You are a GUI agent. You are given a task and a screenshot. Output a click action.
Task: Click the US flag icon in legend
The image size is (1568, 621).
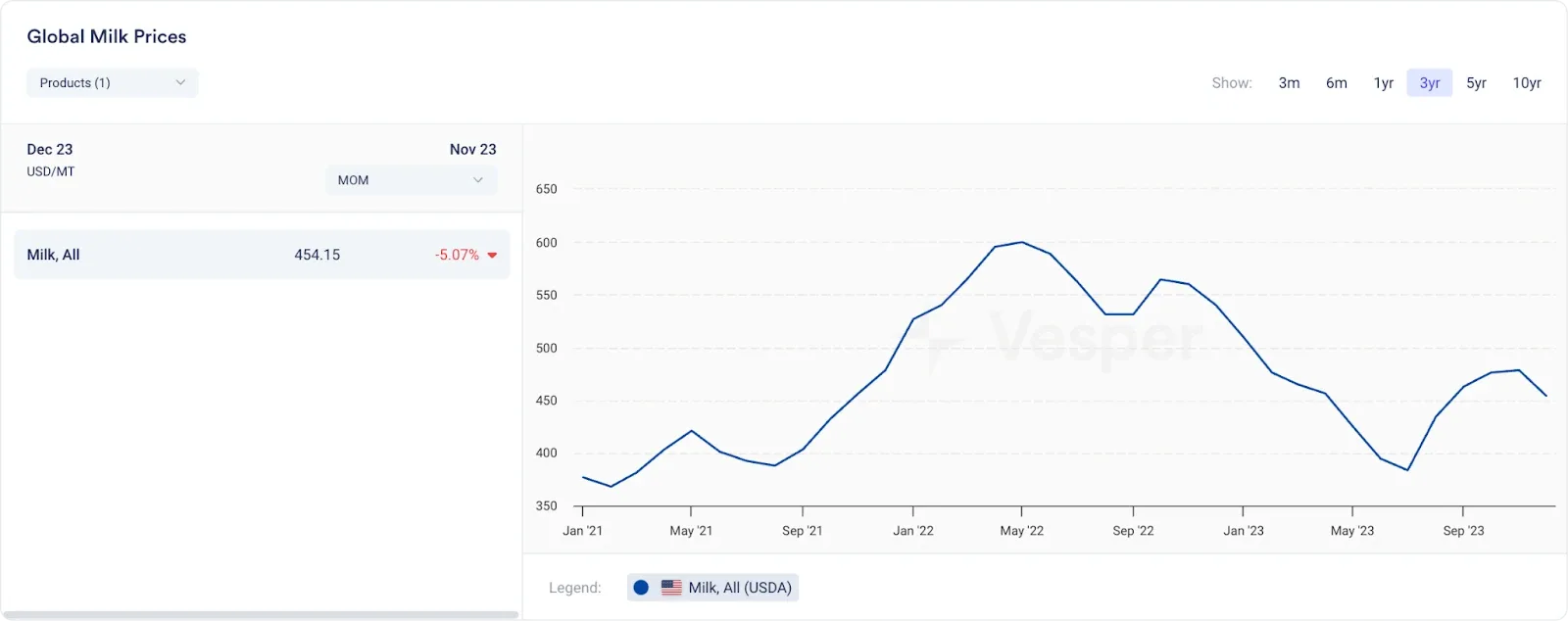click(671, 588)
